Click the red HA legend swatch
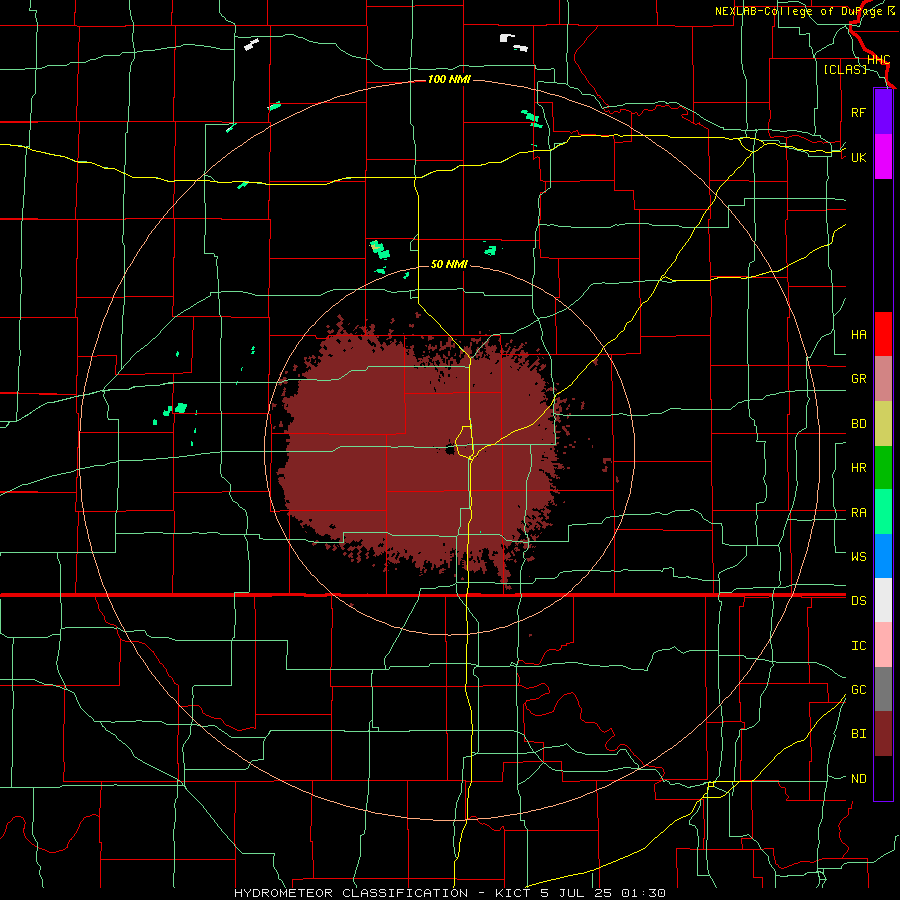900x900 pixels. pyautogui.click(x=883, y=334)
